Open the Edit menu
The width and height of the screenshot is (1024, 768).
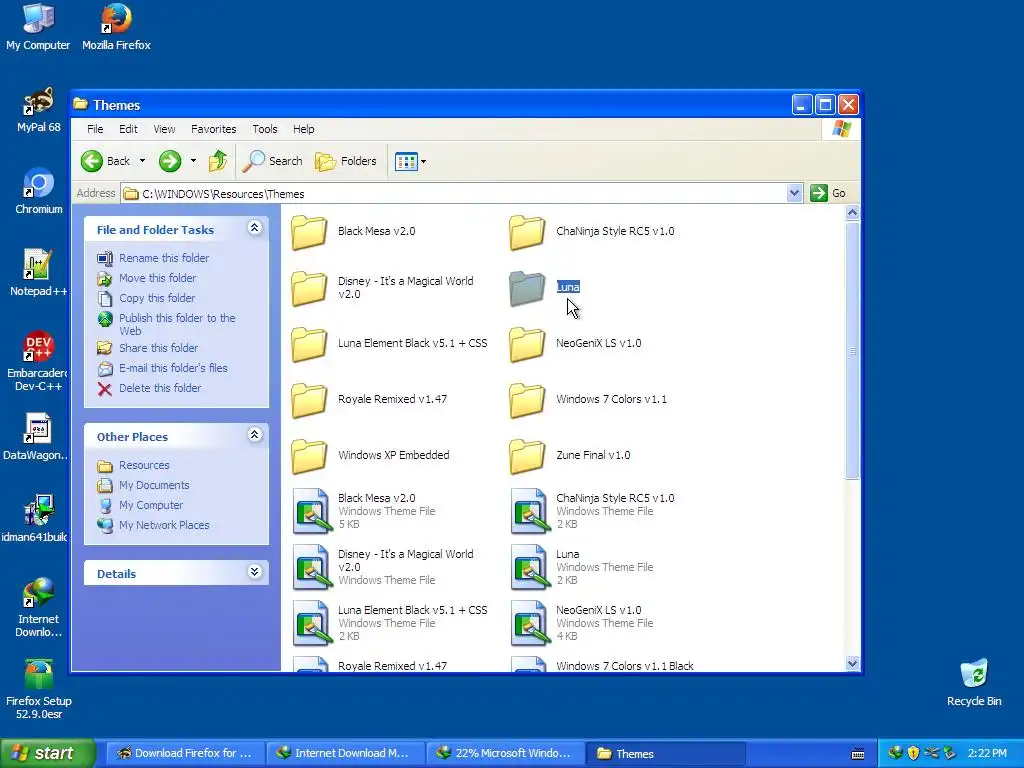click(x=128, y=129)
